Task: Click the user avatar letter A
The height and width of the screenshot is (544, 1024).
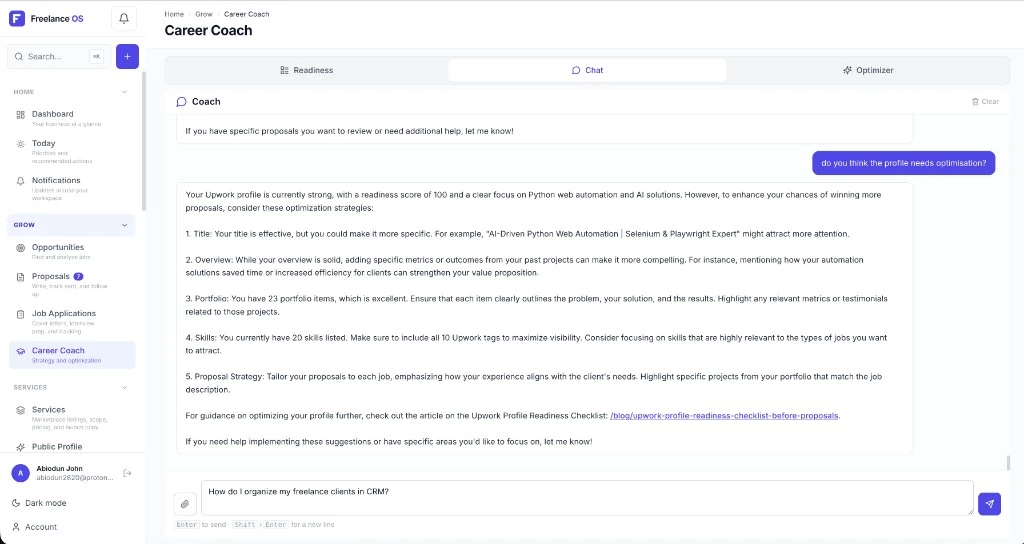Action: [x=20, y=473]
